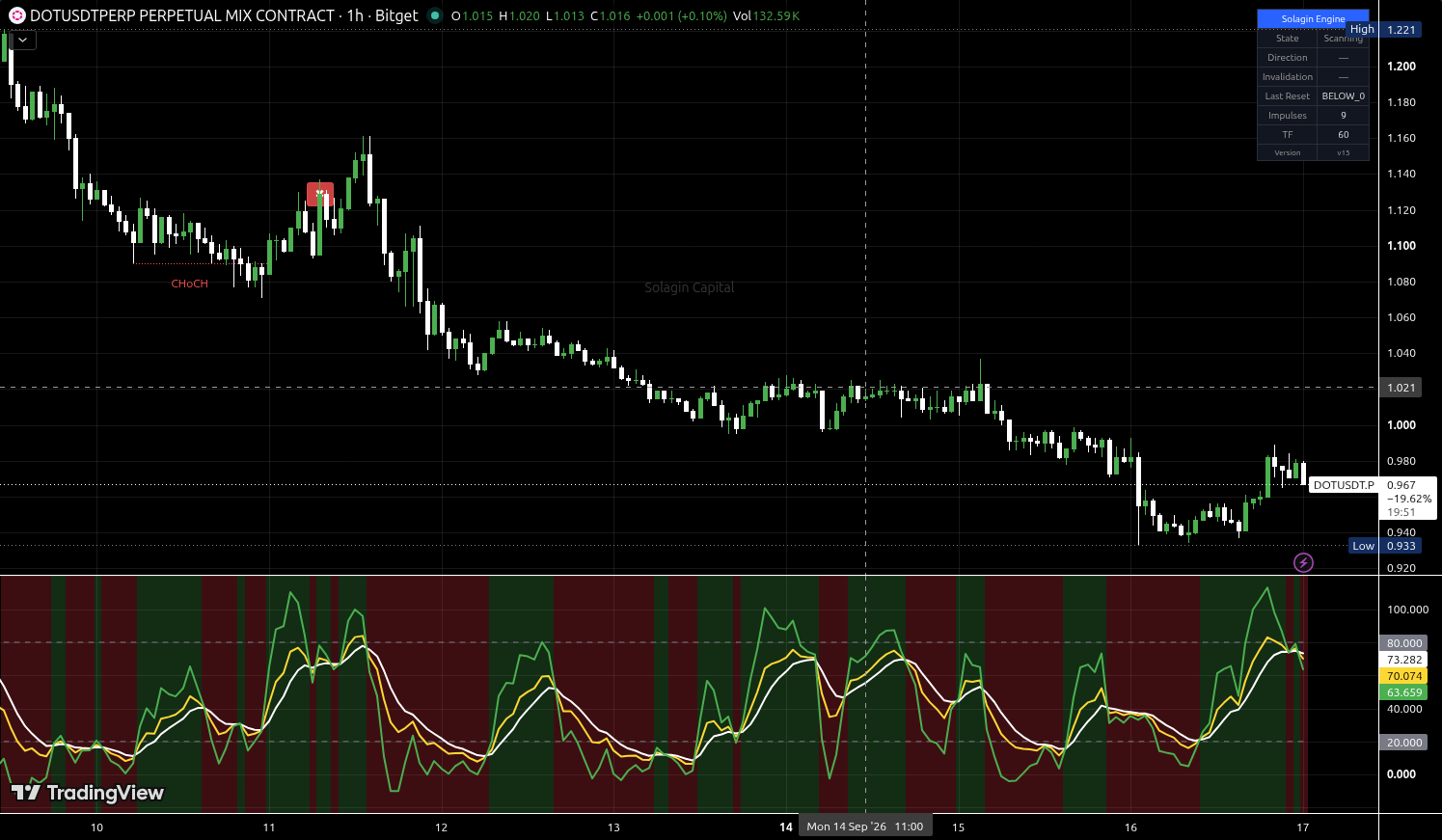Click the Polkadot DOT symbol logo
The width and height of the screenshot is (1442, 840).
coord(15,15)
